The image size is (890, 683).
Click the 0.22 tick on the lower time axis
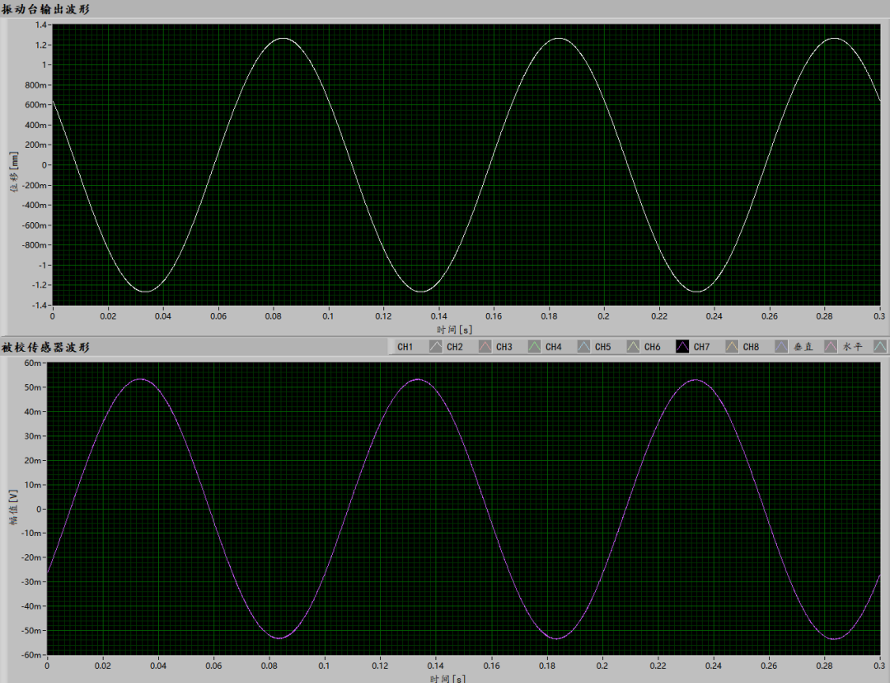coord(658,665)
